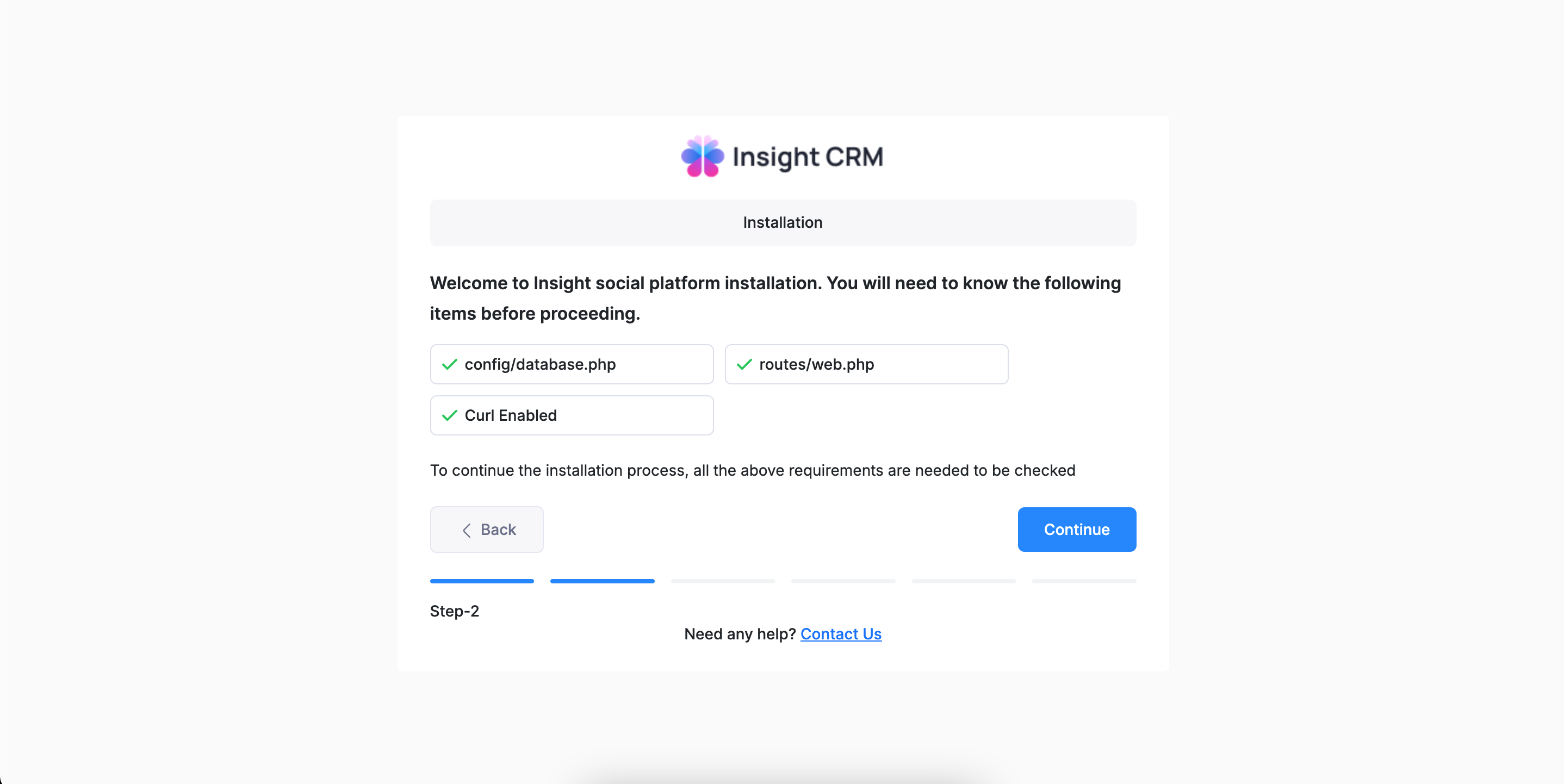Click the first blue progress segment
The height and width of the screenshot is (784, 1564).
[481, 581]
